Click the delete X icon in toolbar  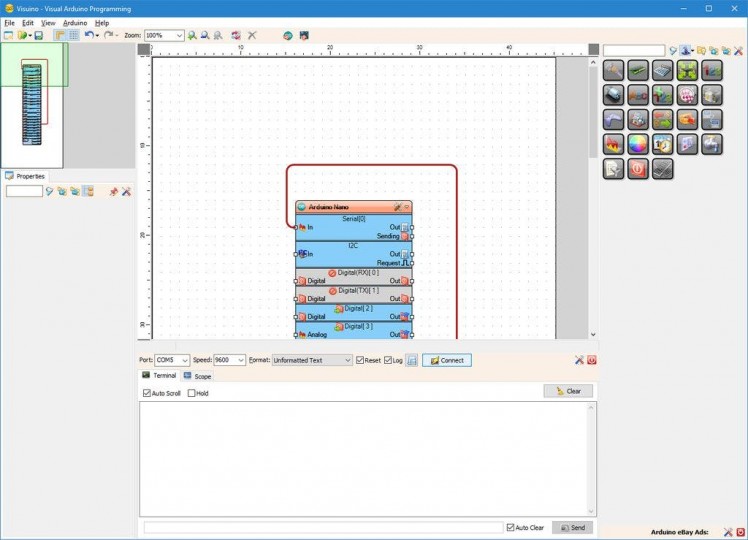[252, 35]
